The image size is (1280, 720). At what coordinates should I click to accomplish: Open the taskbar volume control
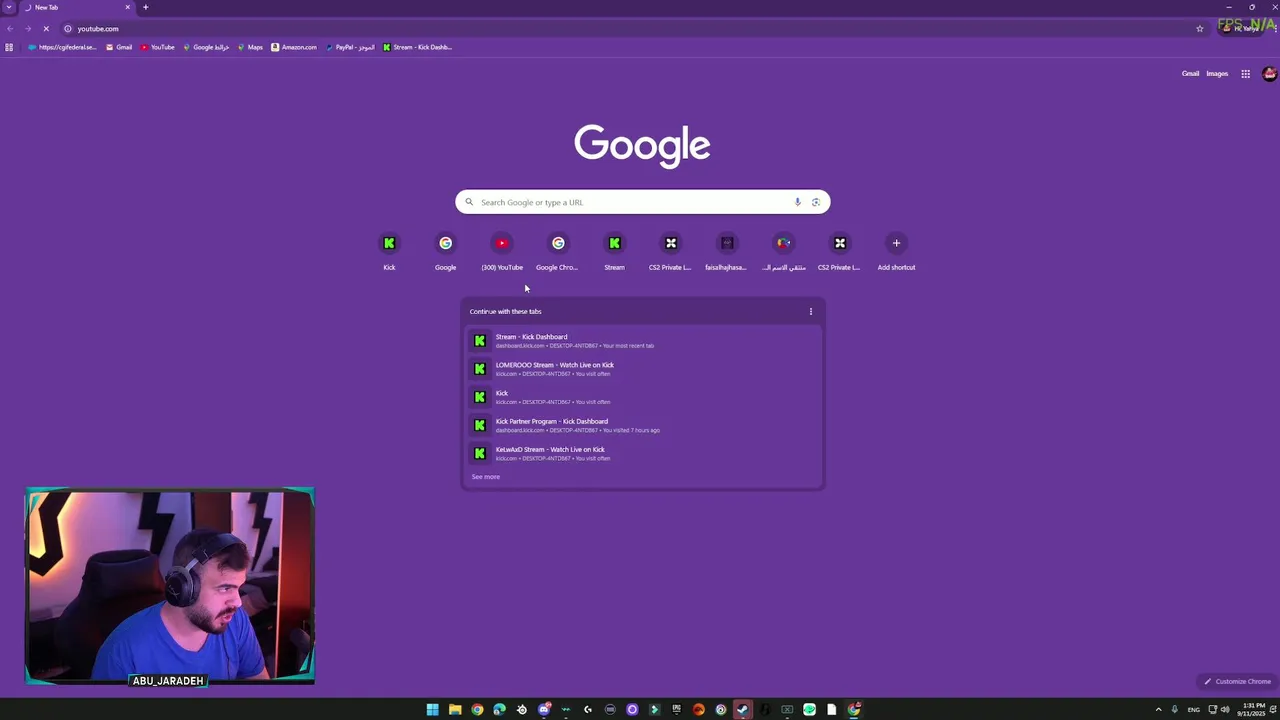pyautogui.click(x=1225, y=710)
